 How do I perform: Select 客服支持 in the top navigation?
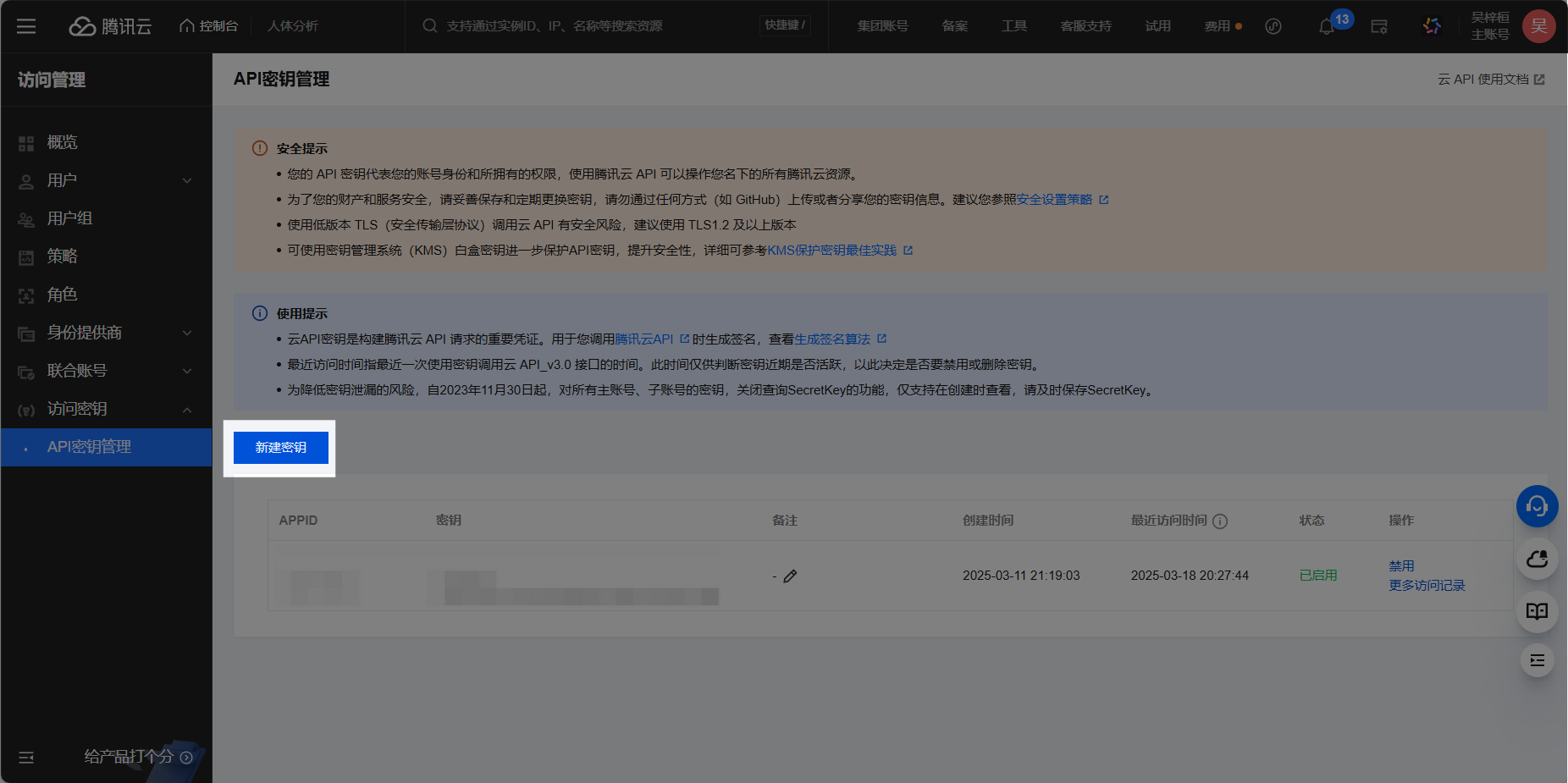click(1085, 26)
